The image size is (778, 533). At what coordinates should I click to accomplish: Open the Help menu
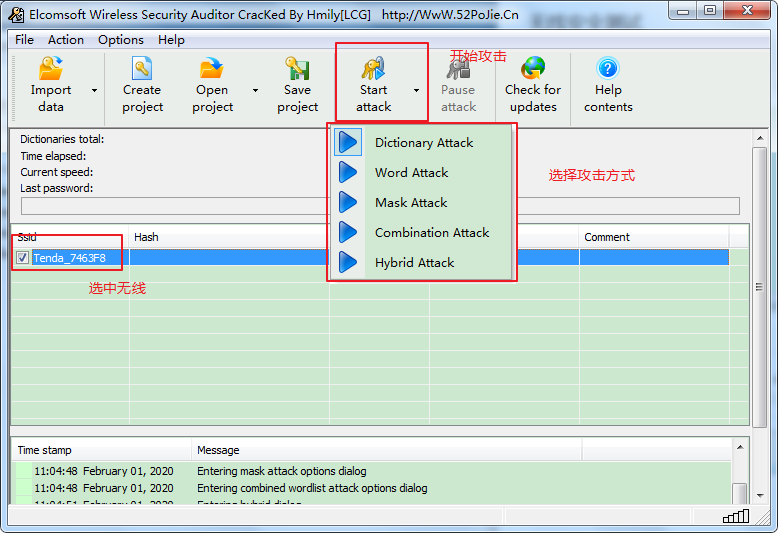pos(171,40)
